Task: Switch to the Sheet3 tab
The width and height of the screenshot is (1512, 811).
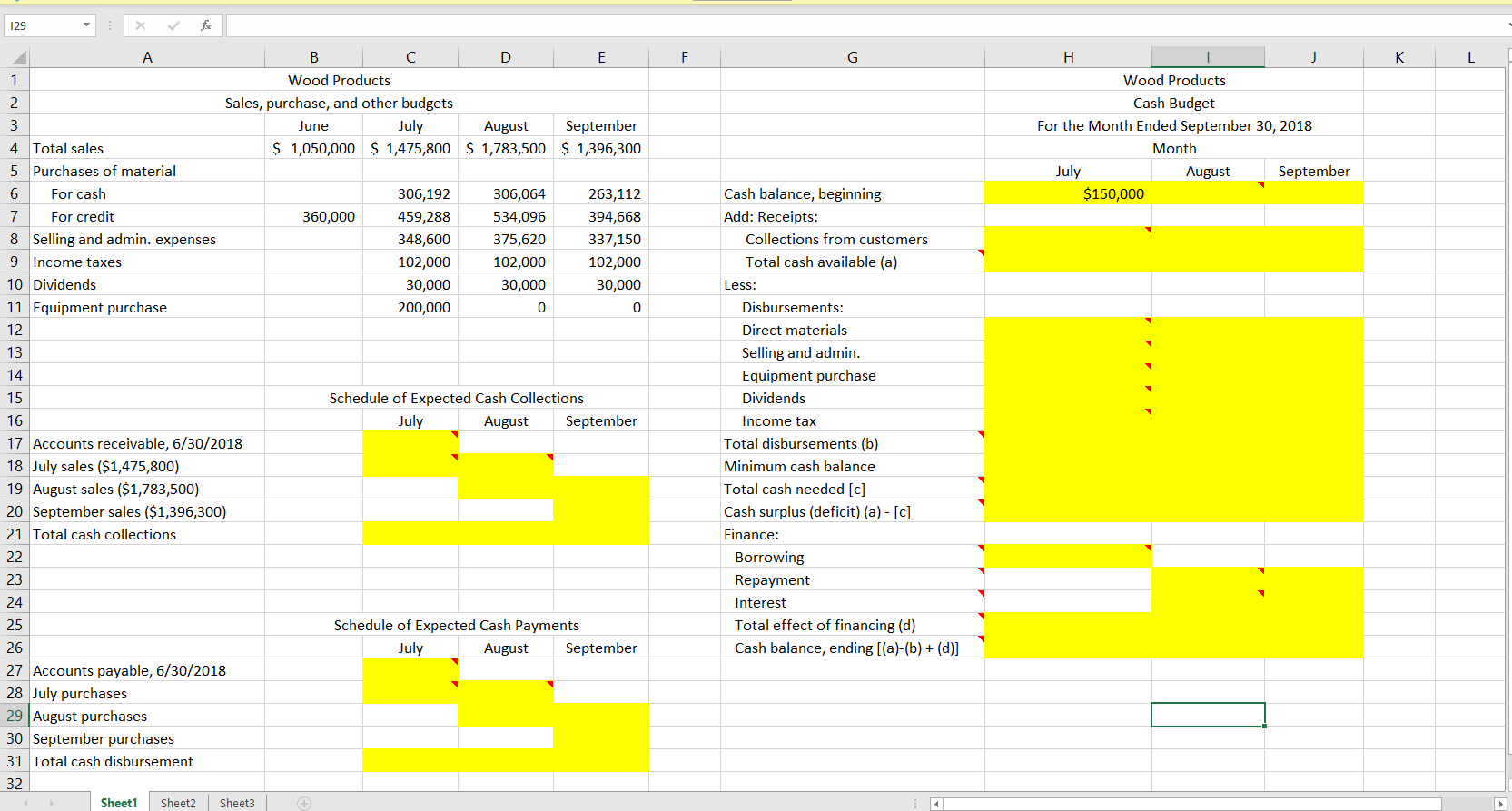Action: coord(237,803)
